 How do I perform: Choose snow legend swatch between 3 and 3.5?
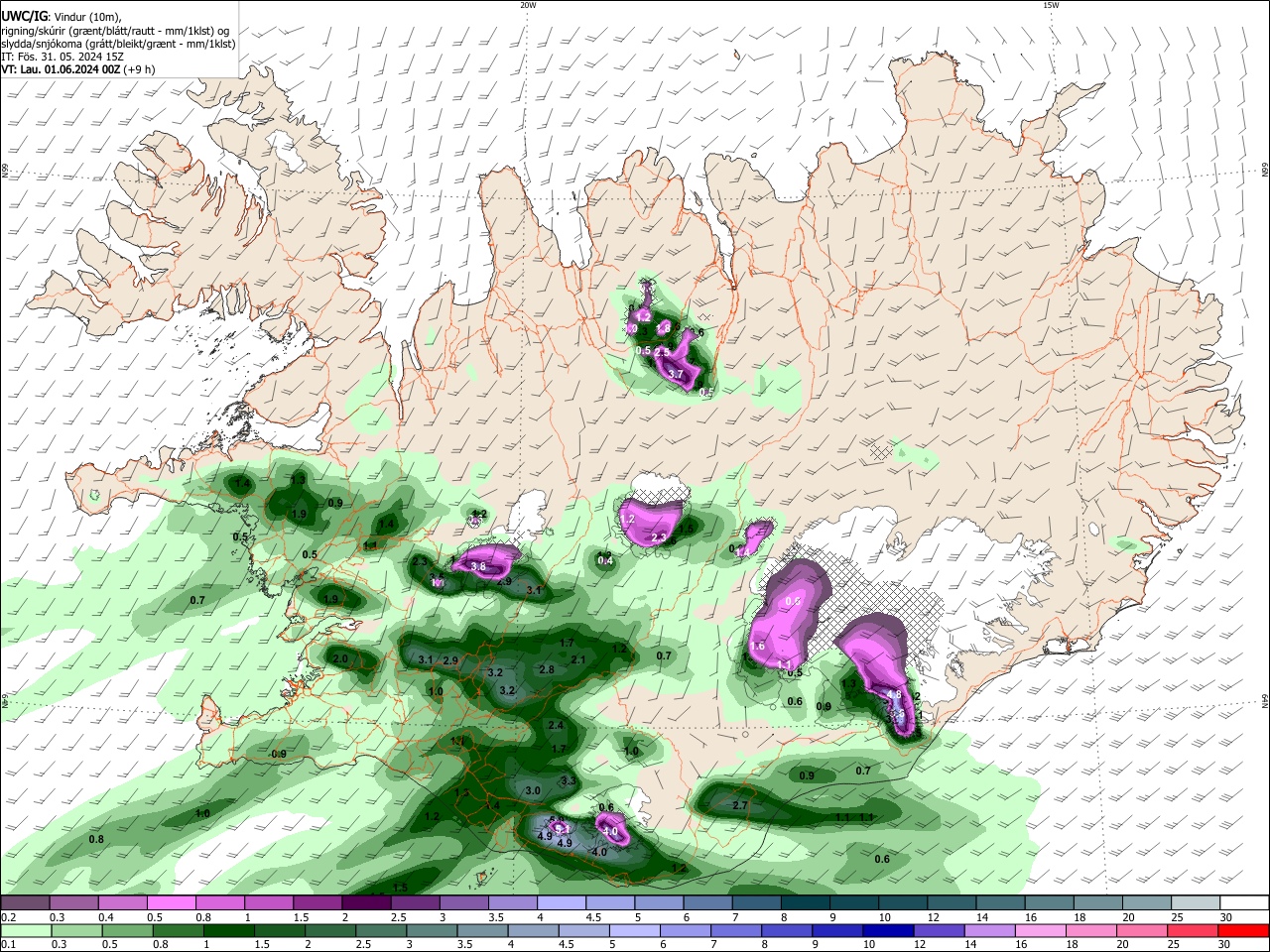[464, 902]
